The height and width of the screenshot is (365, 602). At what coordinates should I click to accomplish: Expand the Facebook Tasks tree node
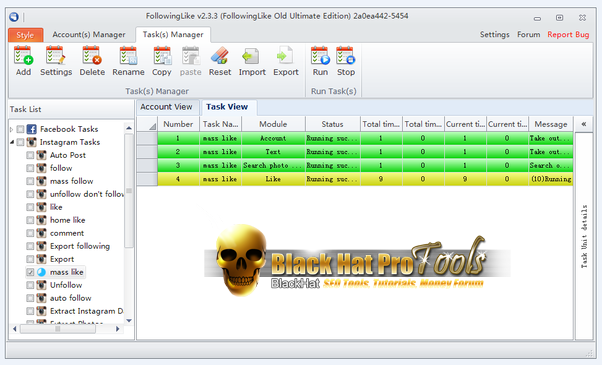pyautogui.click(x=12, y=129)
